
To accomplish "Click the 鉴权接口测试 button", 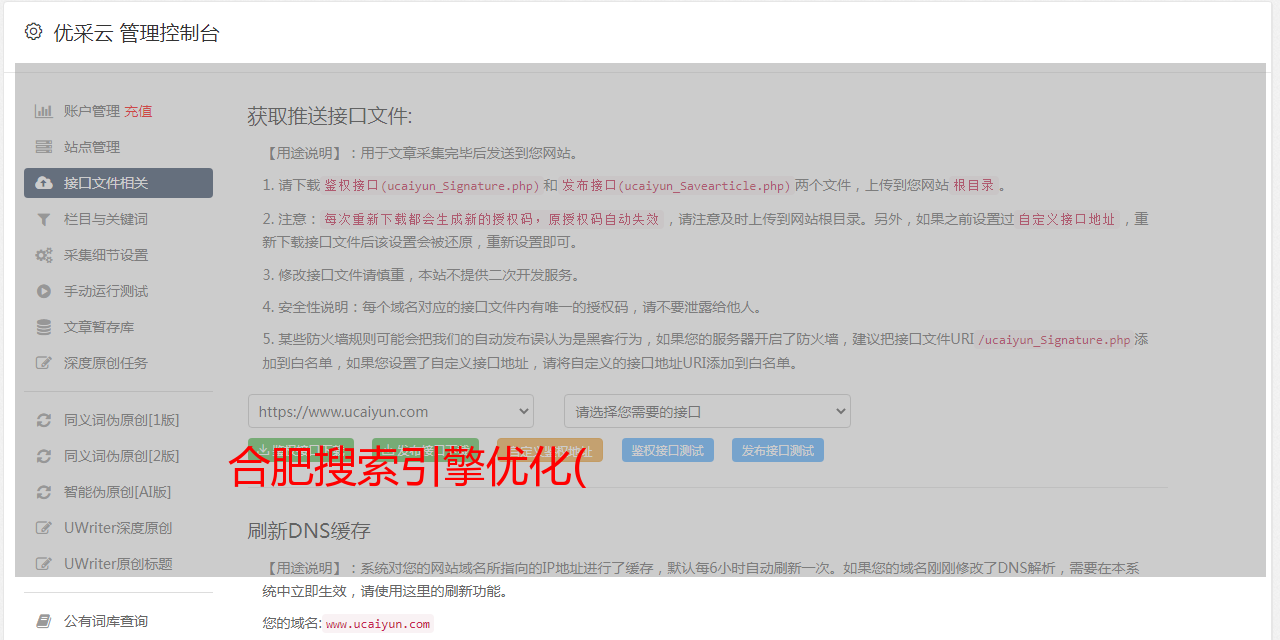I will point(667,450).
